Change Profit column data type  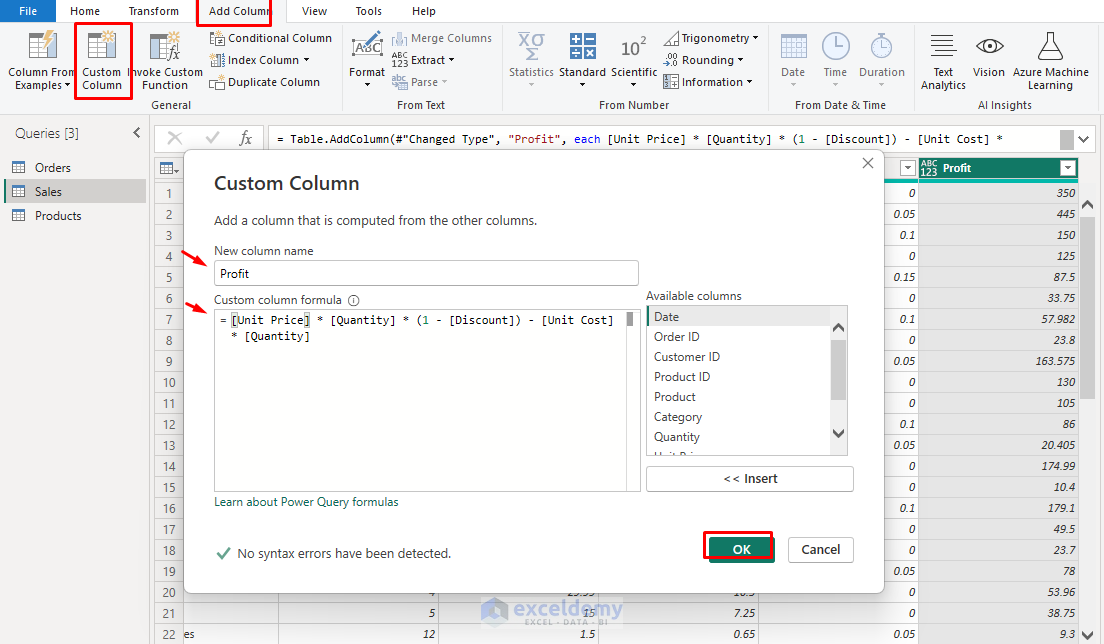tap(929, 168)
